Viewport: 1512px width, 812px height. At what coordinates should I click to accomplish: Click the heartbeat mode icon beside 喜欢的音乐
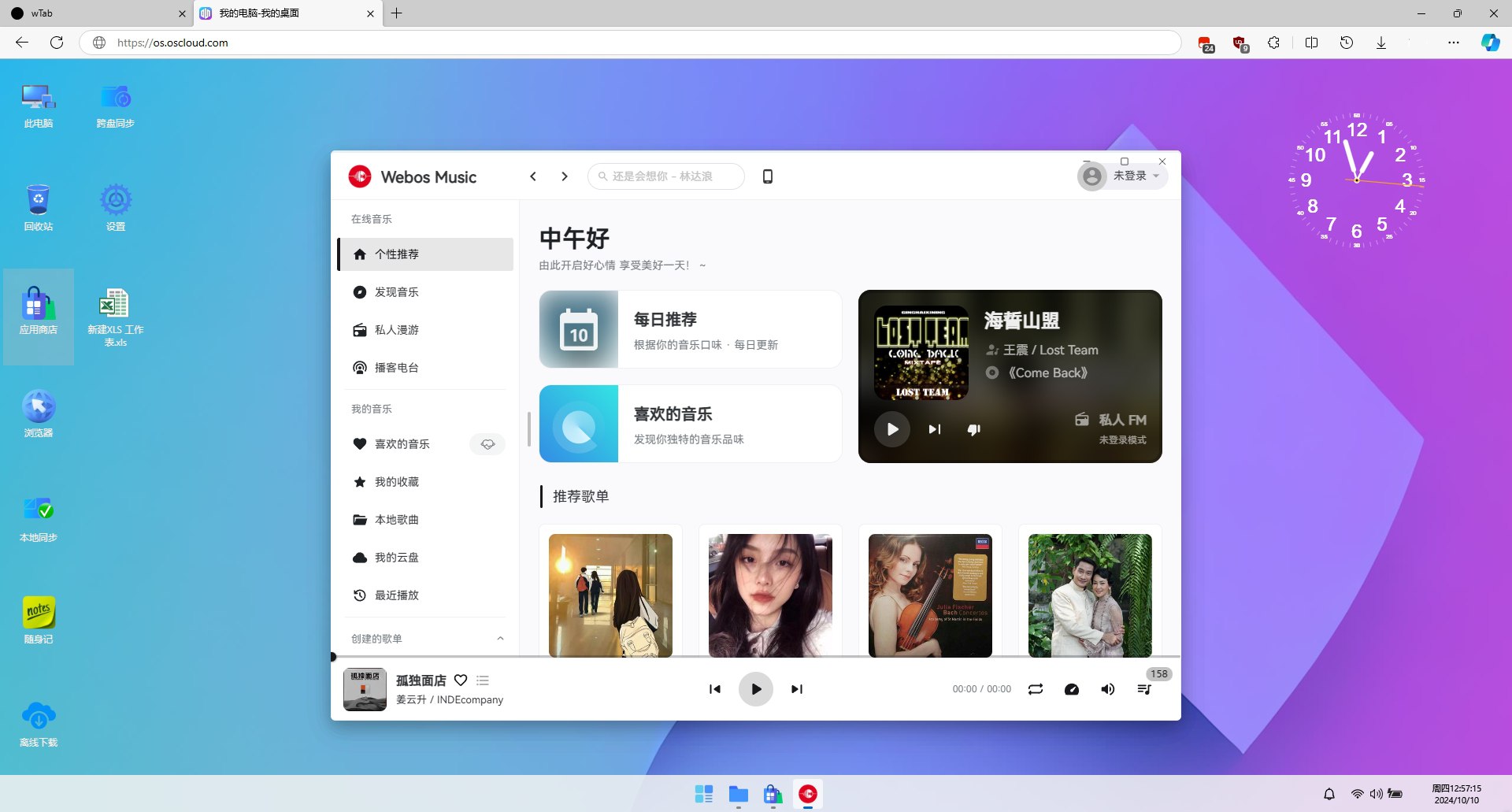tap(487, 444)
